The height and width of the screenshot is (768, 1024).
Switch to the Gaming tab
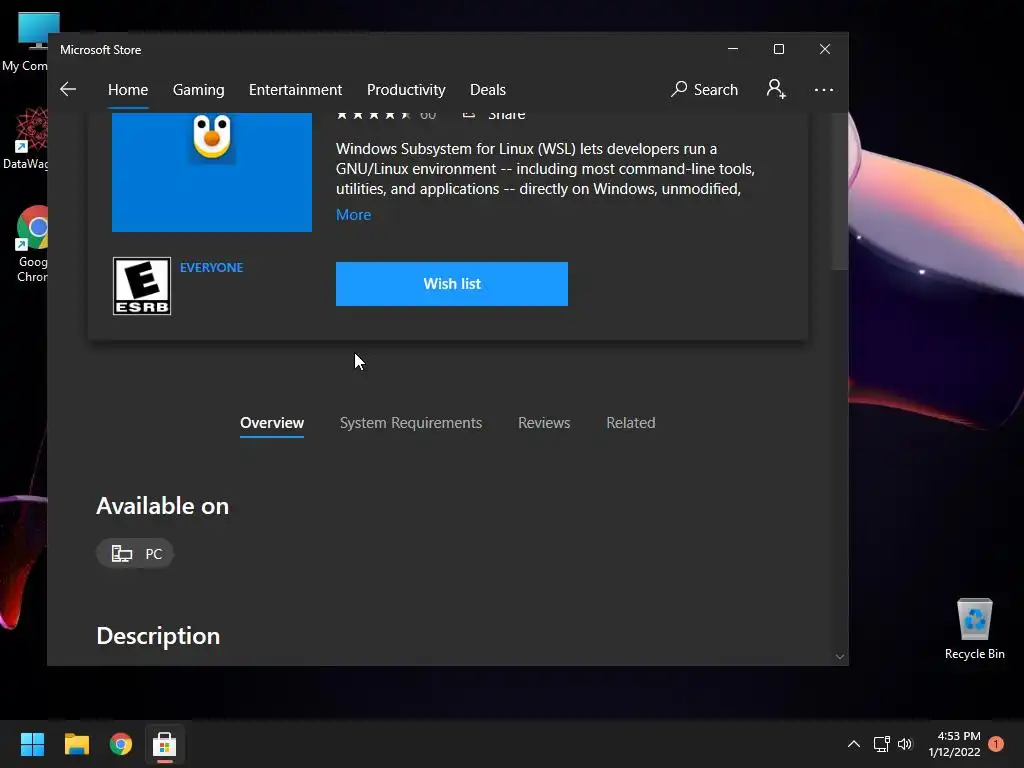pyautogui.click(x=199, y=89)
